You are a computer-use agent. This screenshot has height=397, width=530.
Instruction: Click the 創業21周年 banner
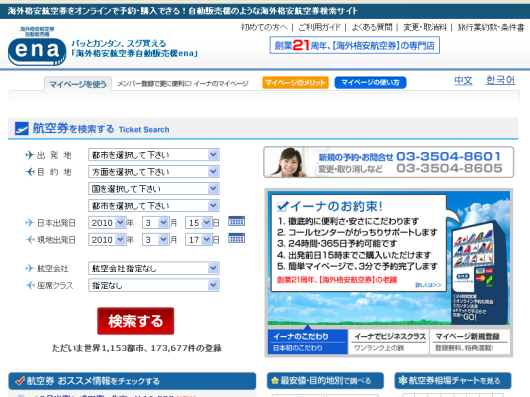coord(355,45)
